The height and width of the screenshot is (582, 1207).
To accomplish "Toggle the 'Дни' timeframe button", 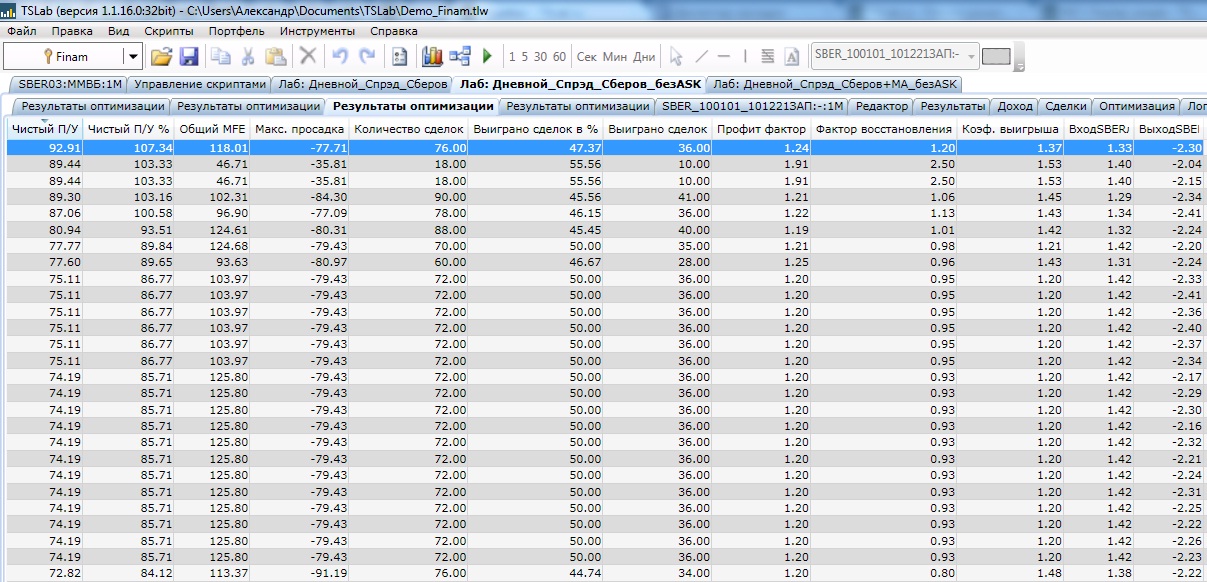I will [645, 57].
